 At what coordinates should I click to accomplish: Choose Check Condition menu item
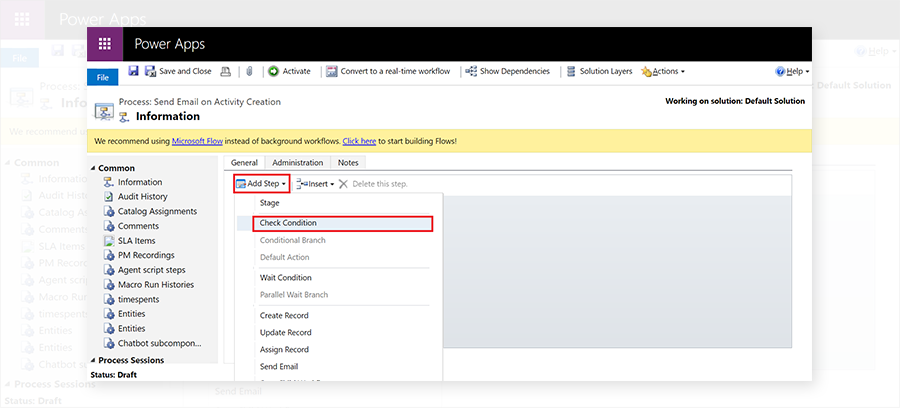343,223
